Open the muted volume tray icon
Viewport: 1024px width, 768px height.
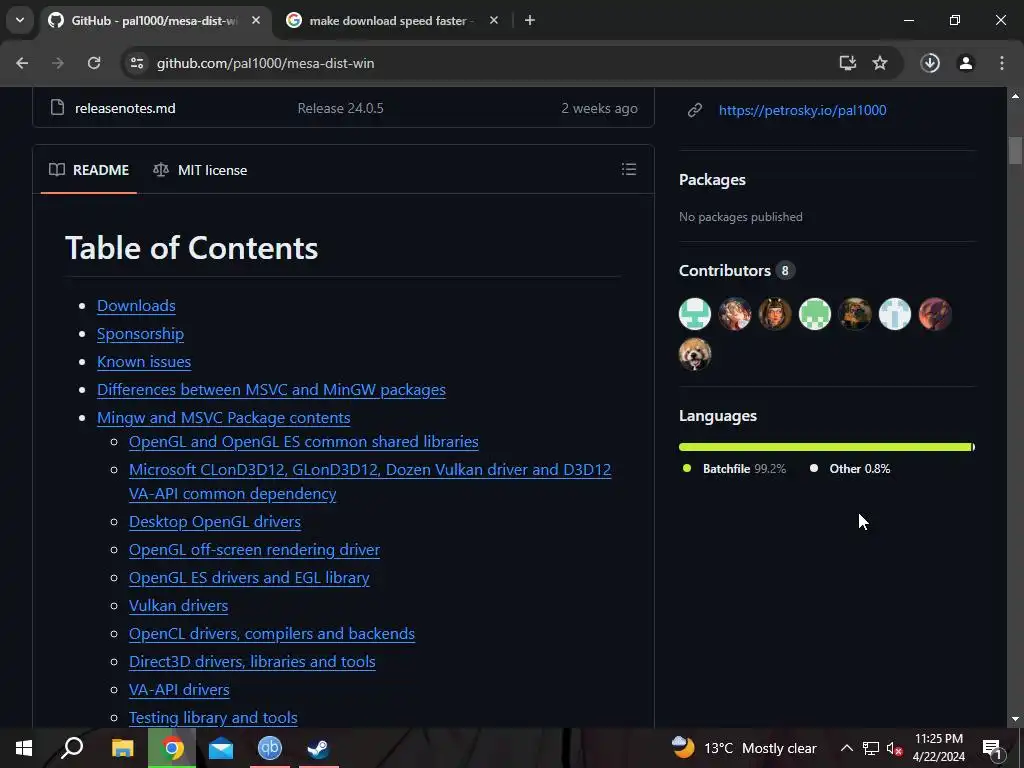pos(894,749)
